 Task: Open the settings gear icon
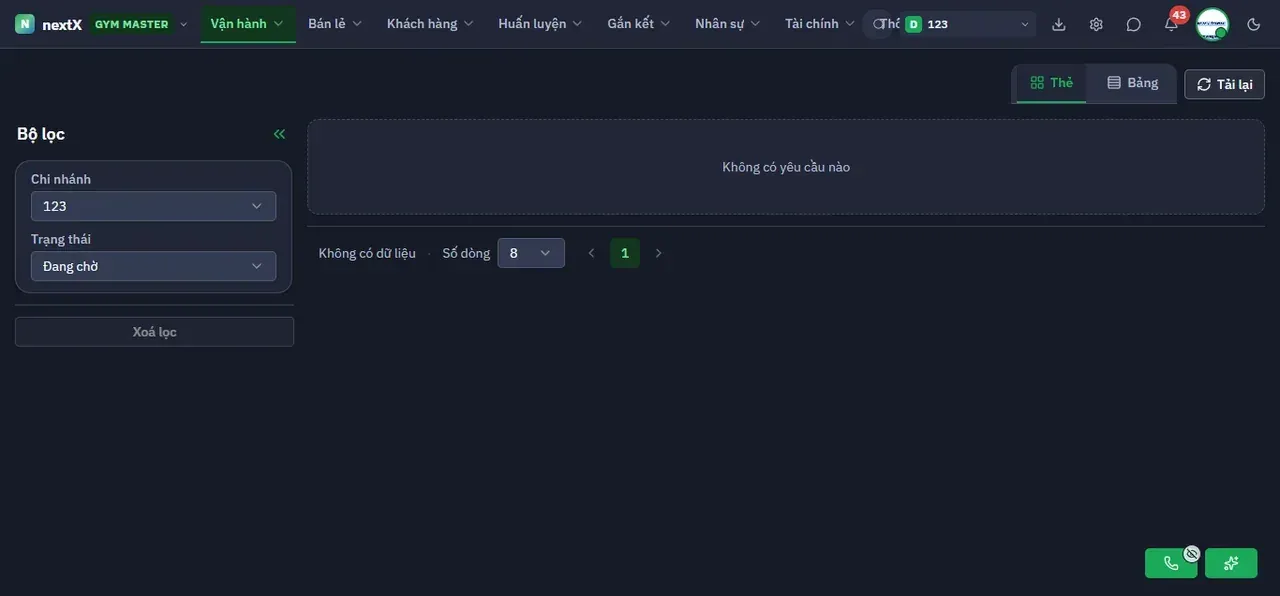pyautogui.click(x=1096, y=24)
